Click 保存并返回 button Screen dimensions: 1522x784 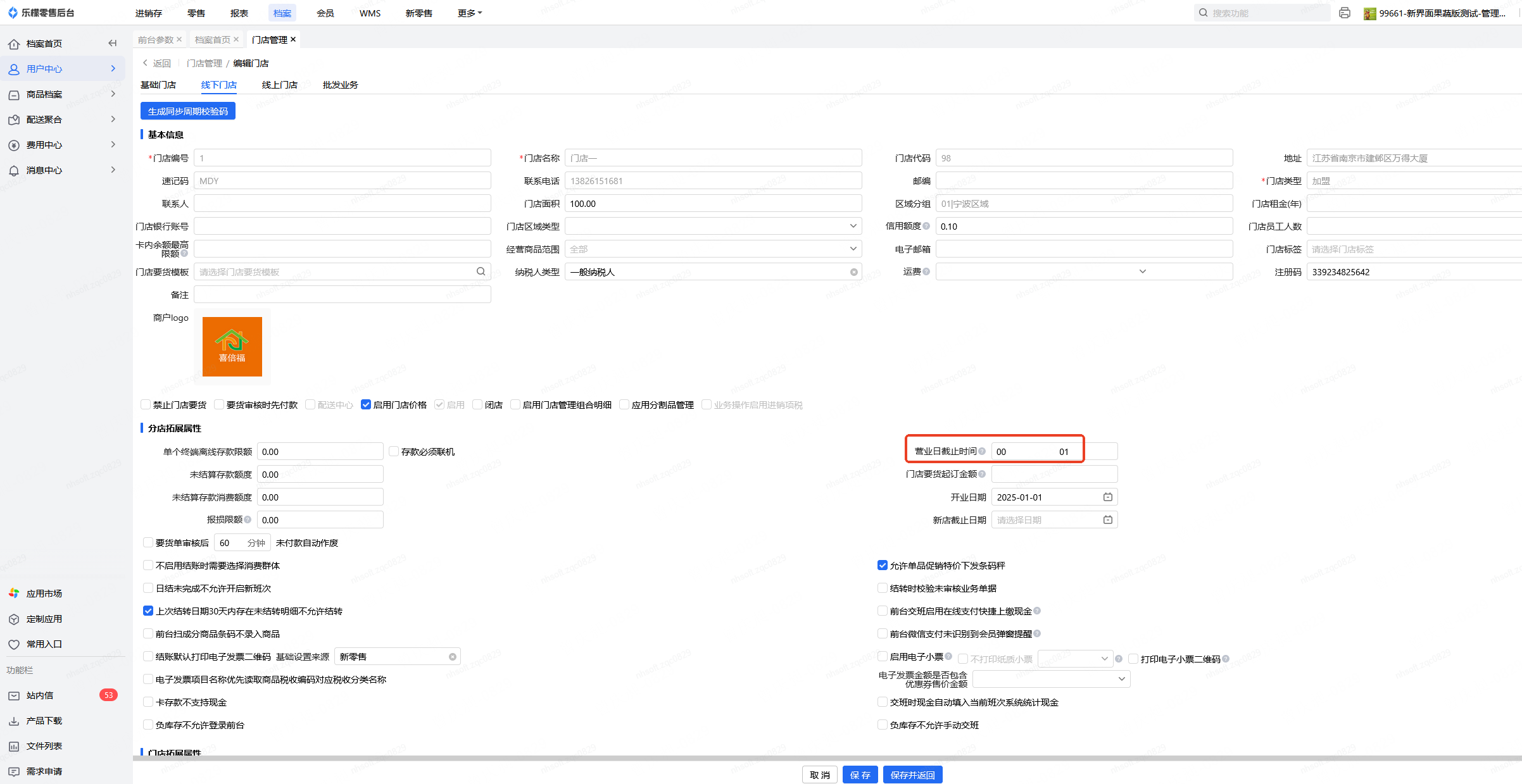click(x=912, y=775)
